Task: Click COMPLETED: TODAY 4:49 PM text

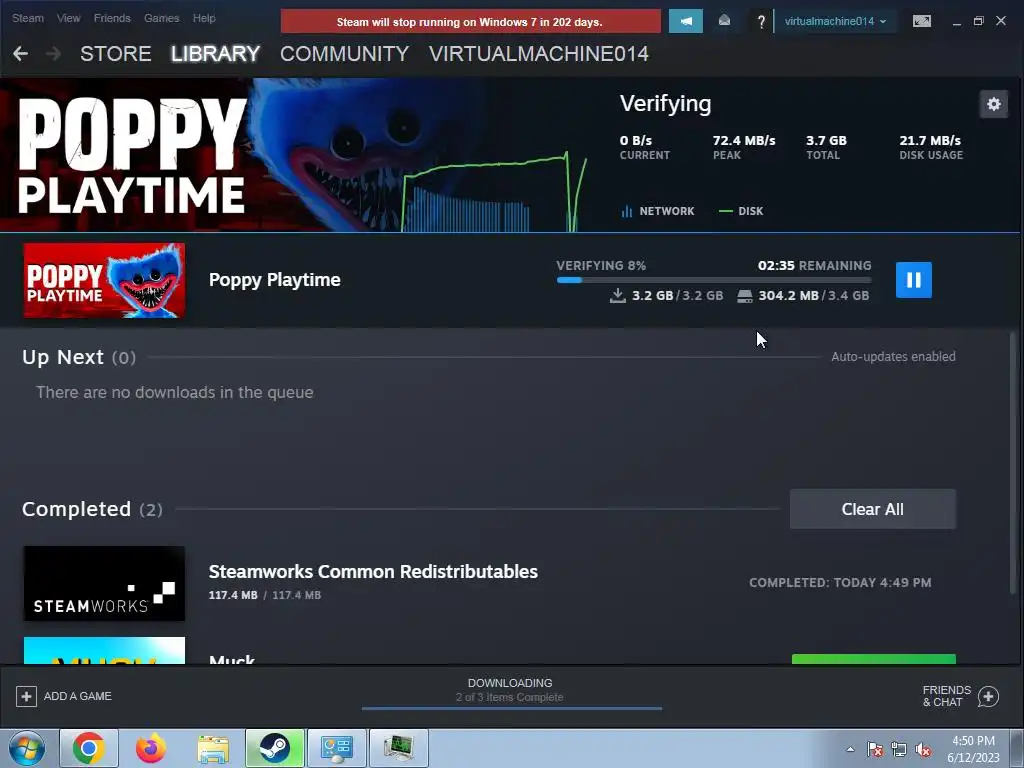Action: coord(840,583)
